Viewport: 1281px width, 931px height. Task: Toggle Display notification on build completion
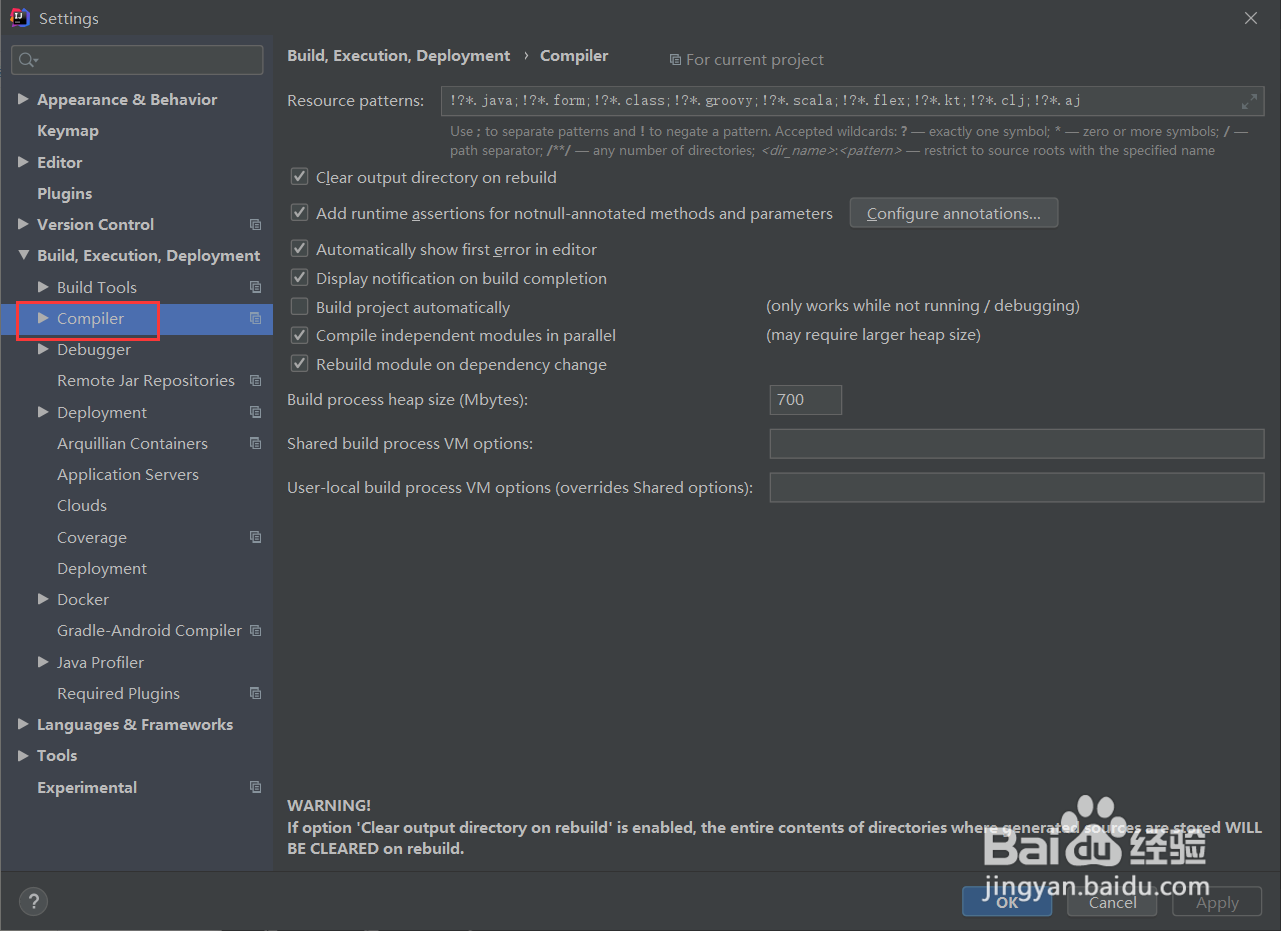pos(299,278)
